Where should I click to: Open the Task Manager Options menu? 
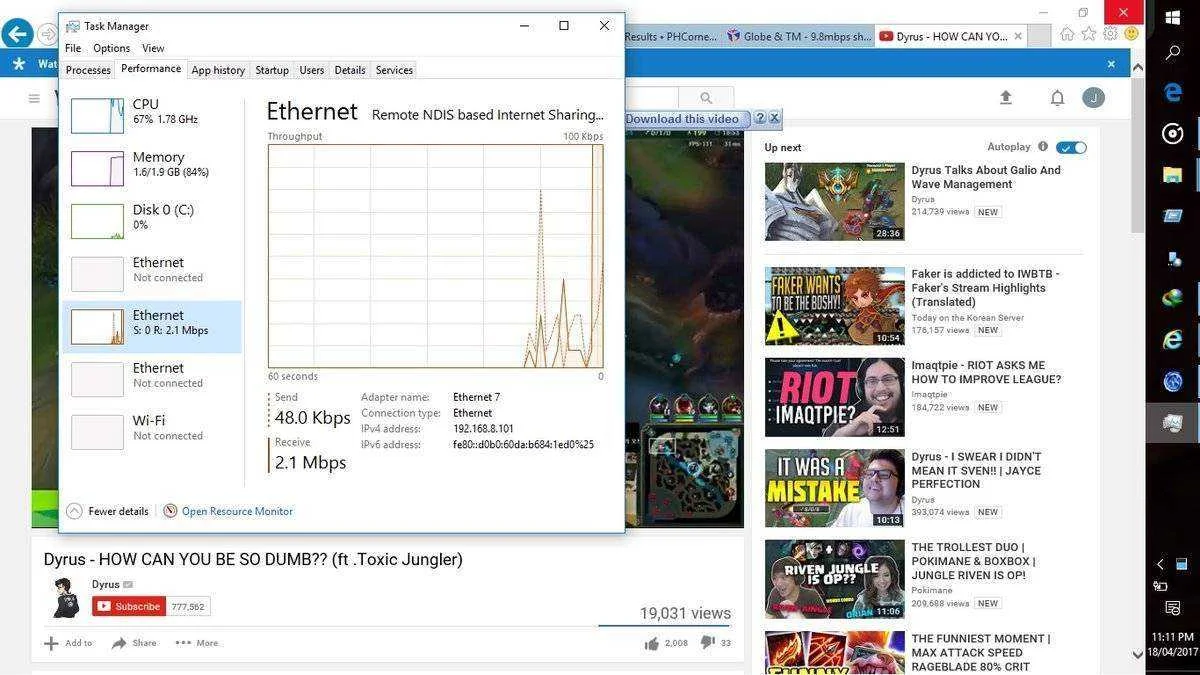click(111, 48)
